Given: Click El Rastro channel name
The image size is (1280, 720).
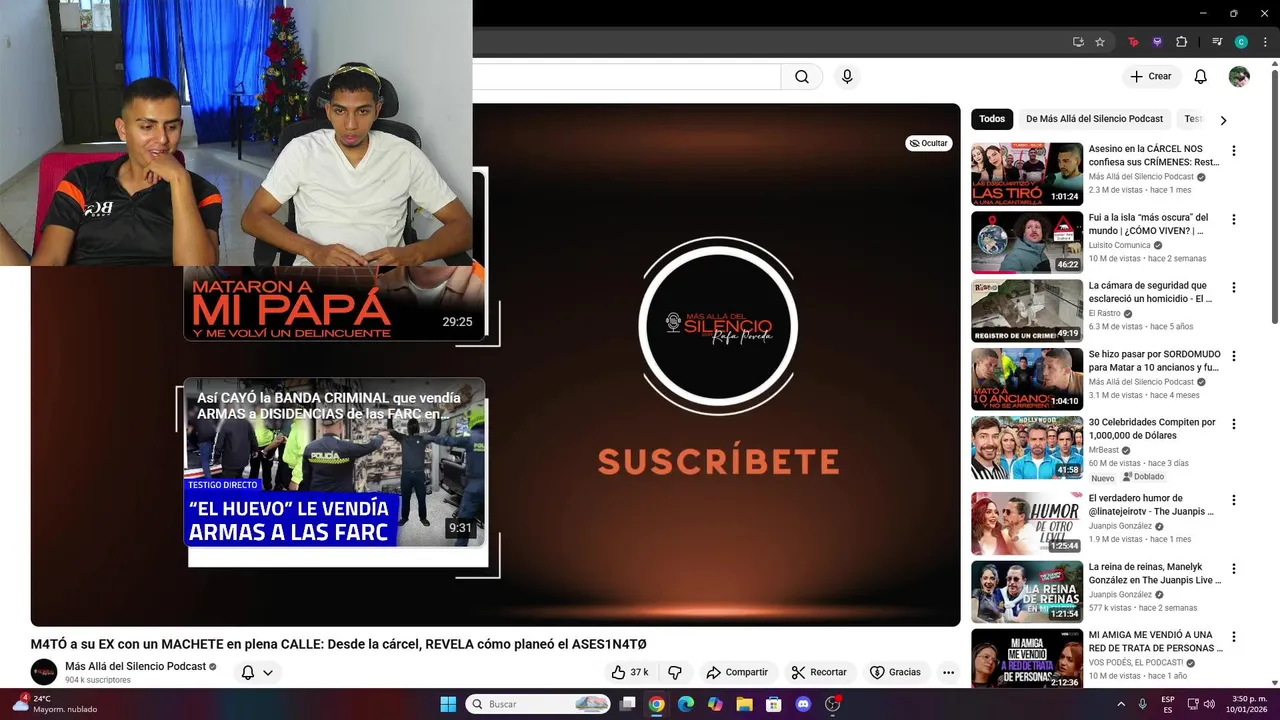Looking at the screenshot, I should coord(1104,313).
